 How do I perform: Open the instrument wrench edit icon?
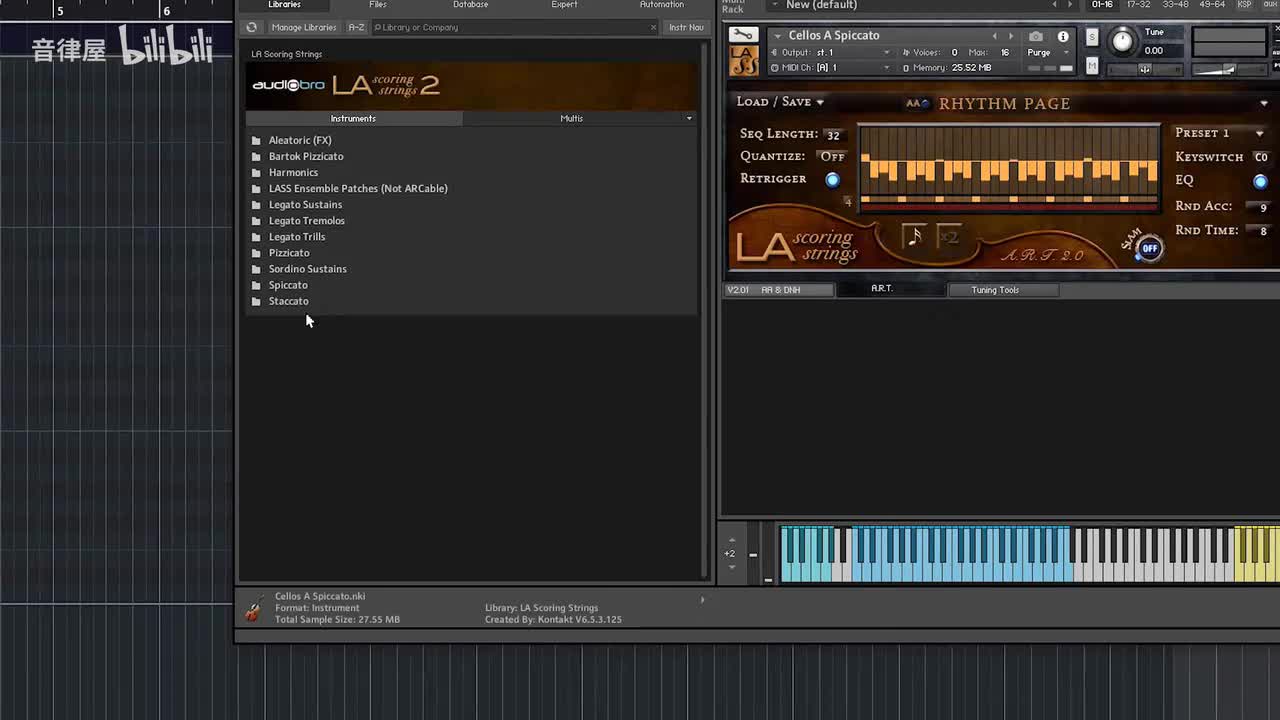pyautogui.click(x=743, y=36)
